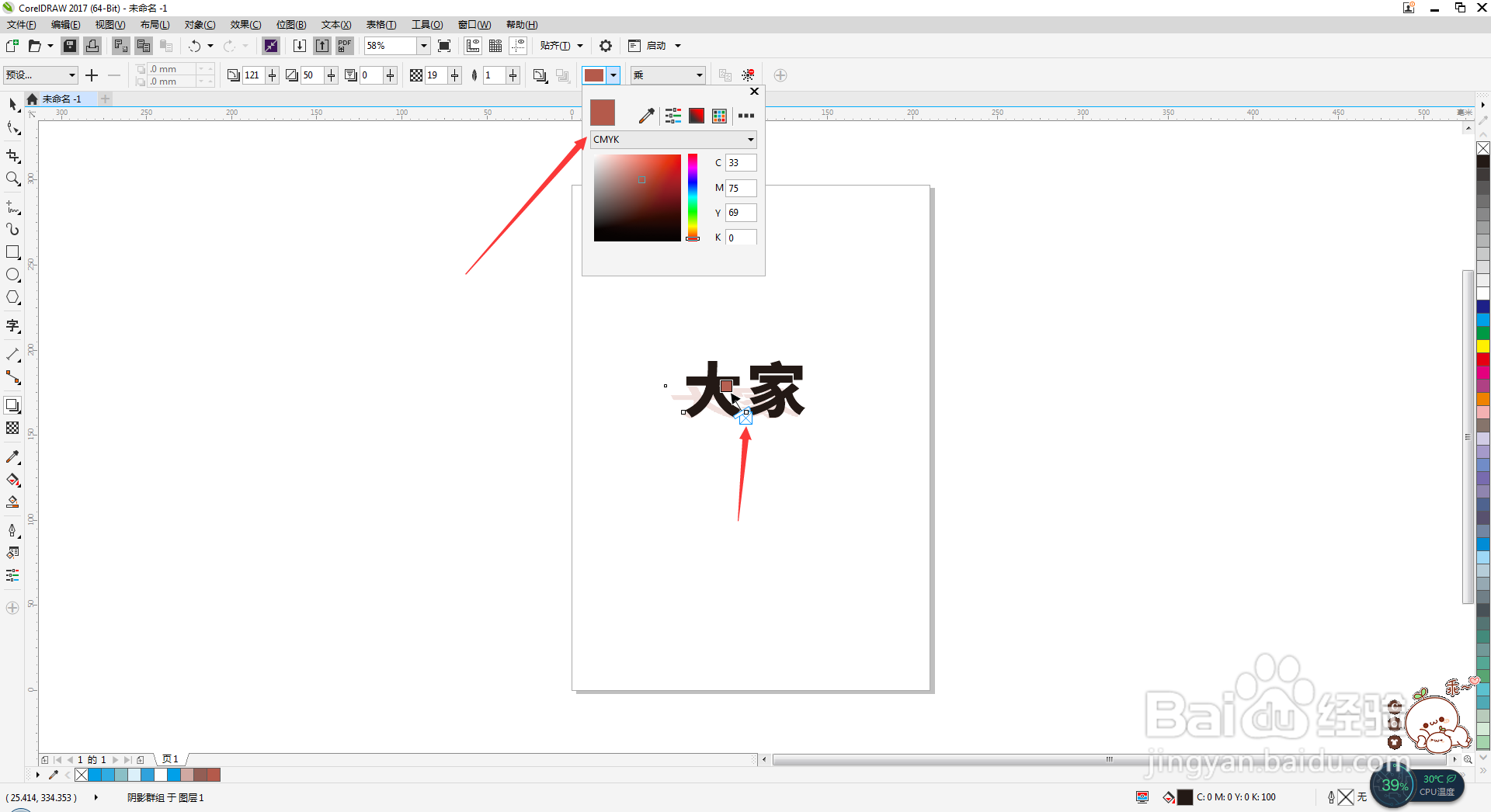Select the Smart Fill tool

pos(12,502)
